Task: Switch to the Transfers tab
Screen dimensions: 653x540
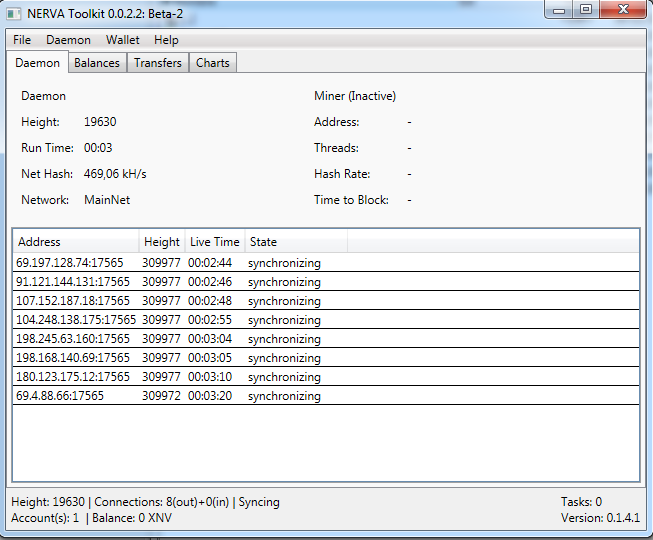Action: click(158, 63)
